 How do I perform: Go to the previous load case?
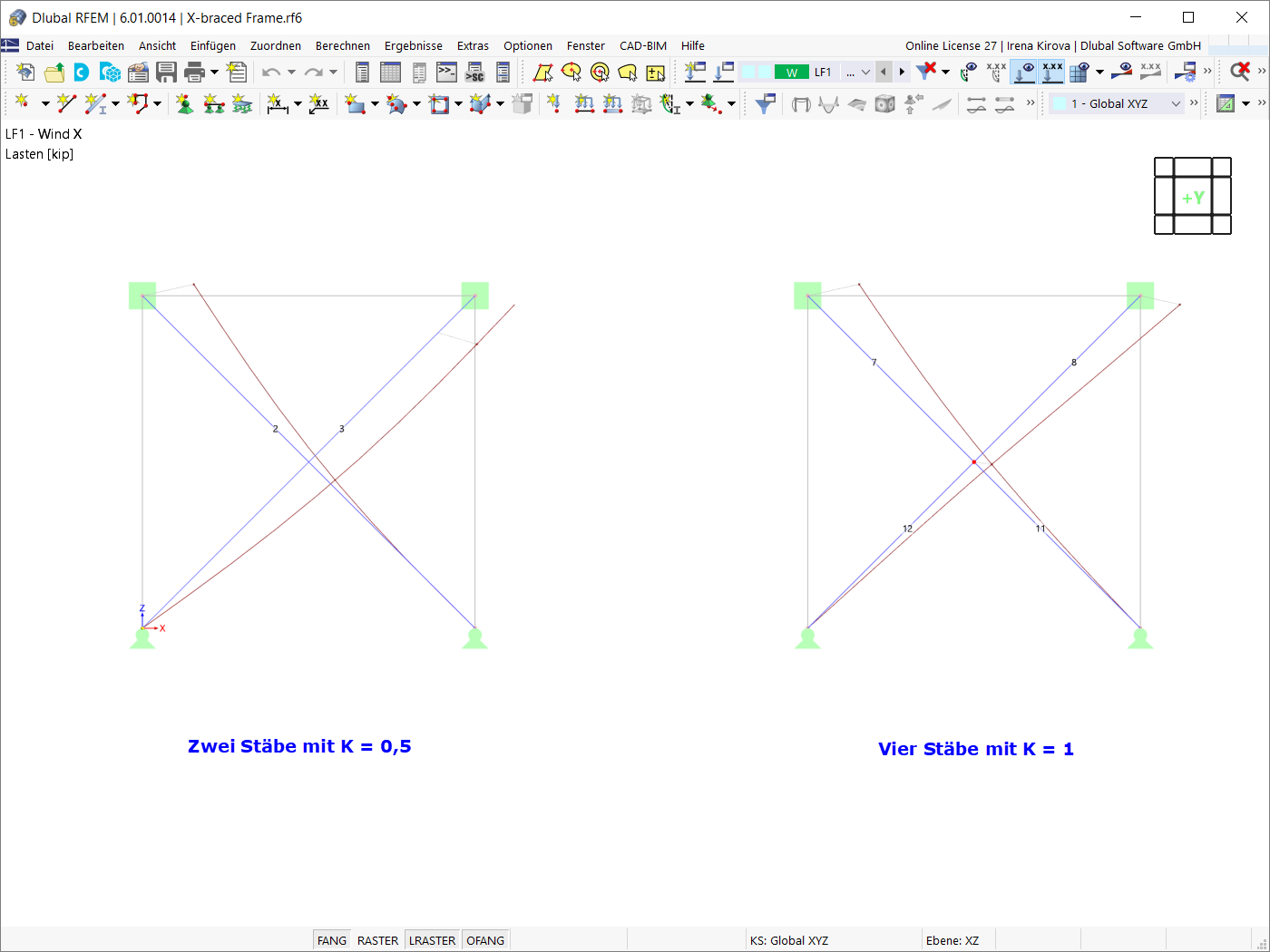point(883,73)
